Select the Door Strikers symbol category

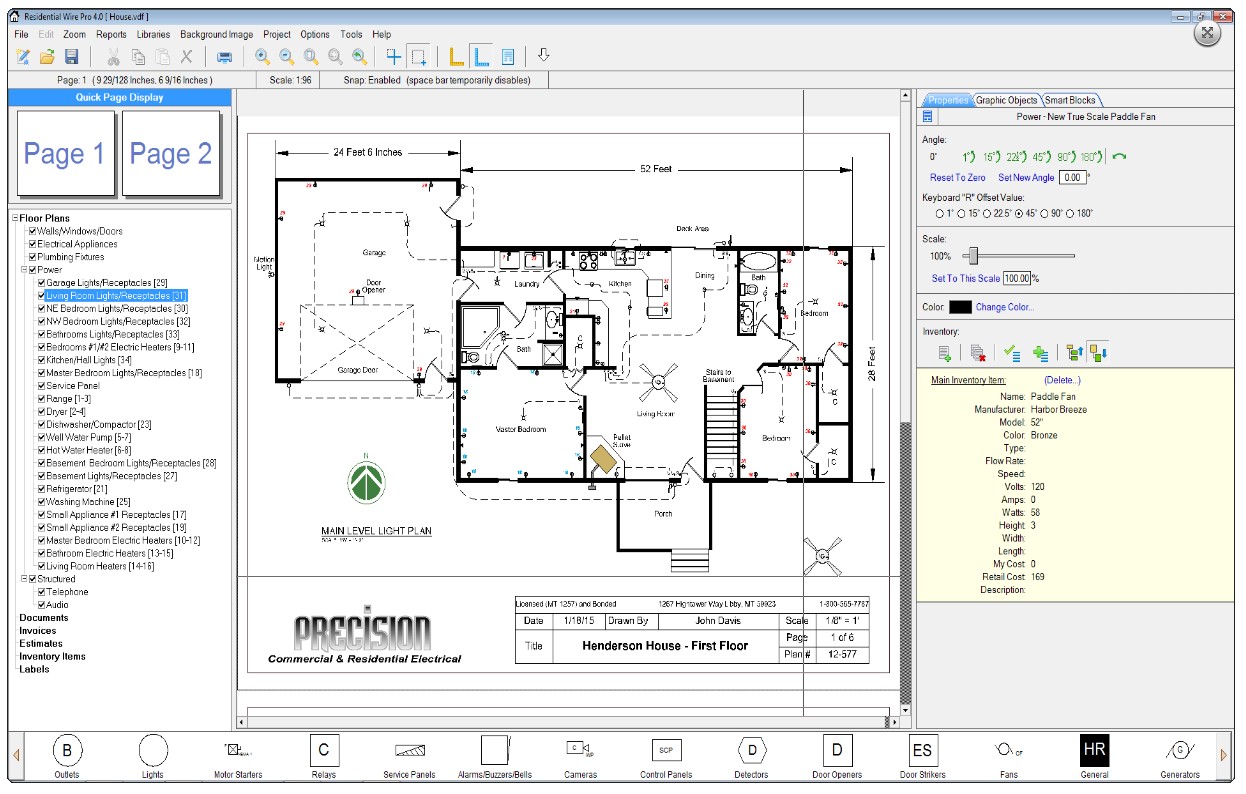(x=922, y=755)
